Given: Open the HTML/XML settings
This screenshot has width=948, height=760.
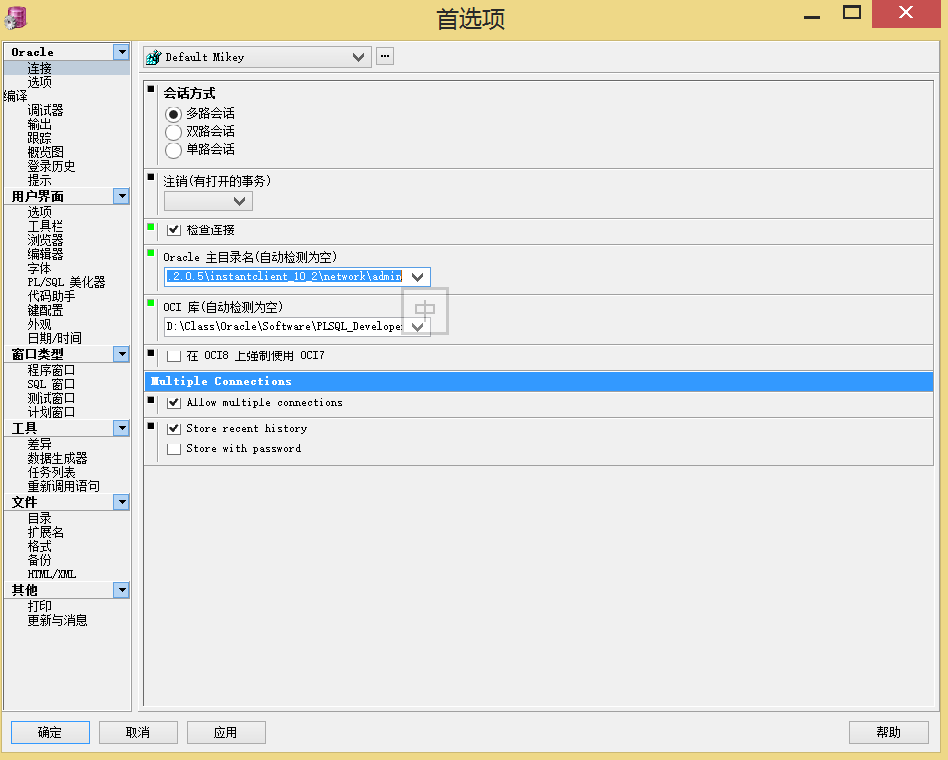Looking at the screenshot, I should click(x=51, y=574).
